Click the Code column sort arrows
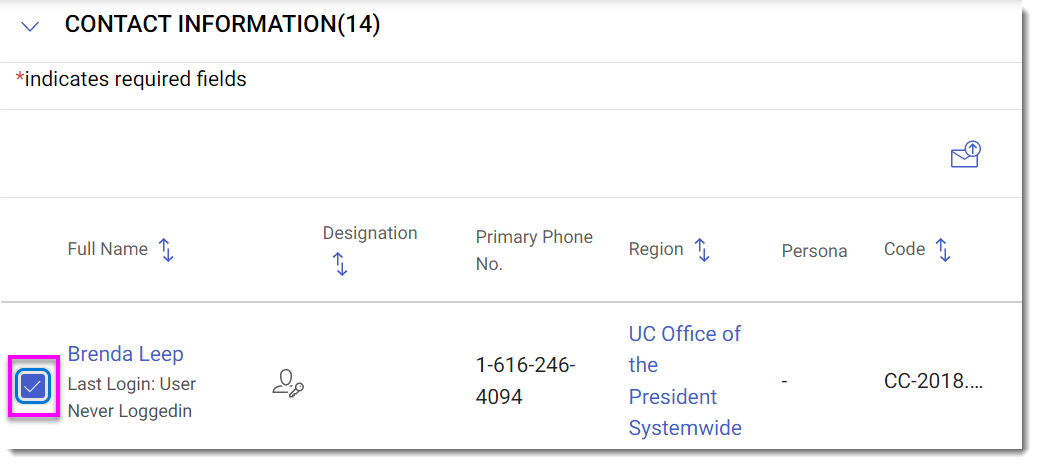 942,250
